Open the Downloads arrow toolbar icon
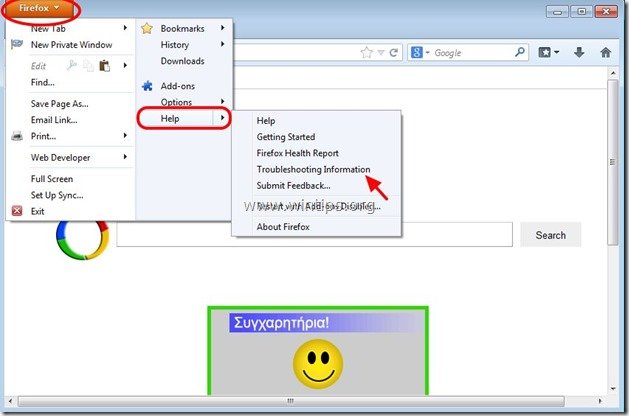Viewport: 629px width, 416px height. [579, 52]
